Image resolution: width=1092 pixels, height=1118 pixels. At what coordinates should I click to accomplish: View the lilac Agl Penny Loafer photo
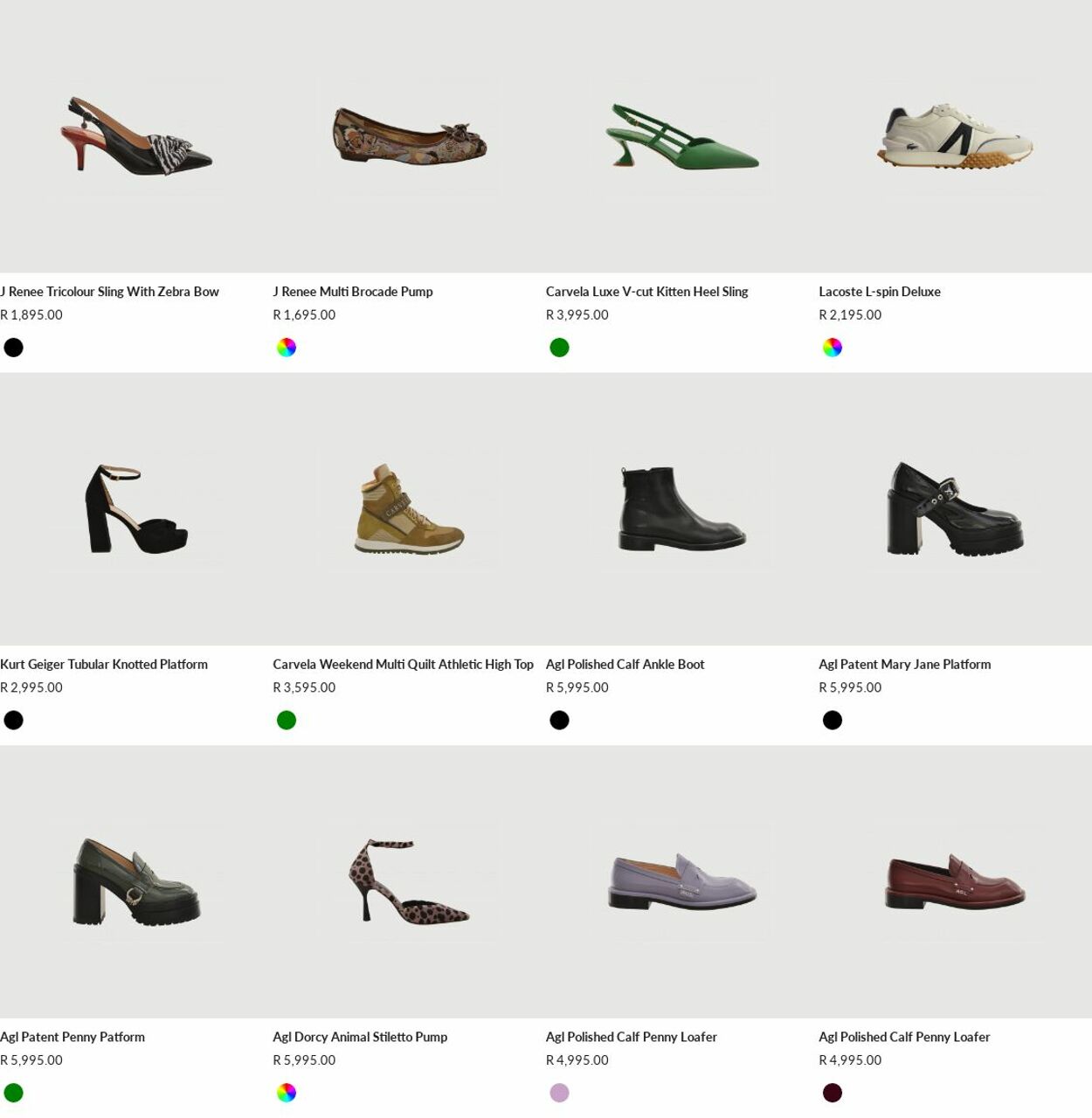click(x=682, y=882)
